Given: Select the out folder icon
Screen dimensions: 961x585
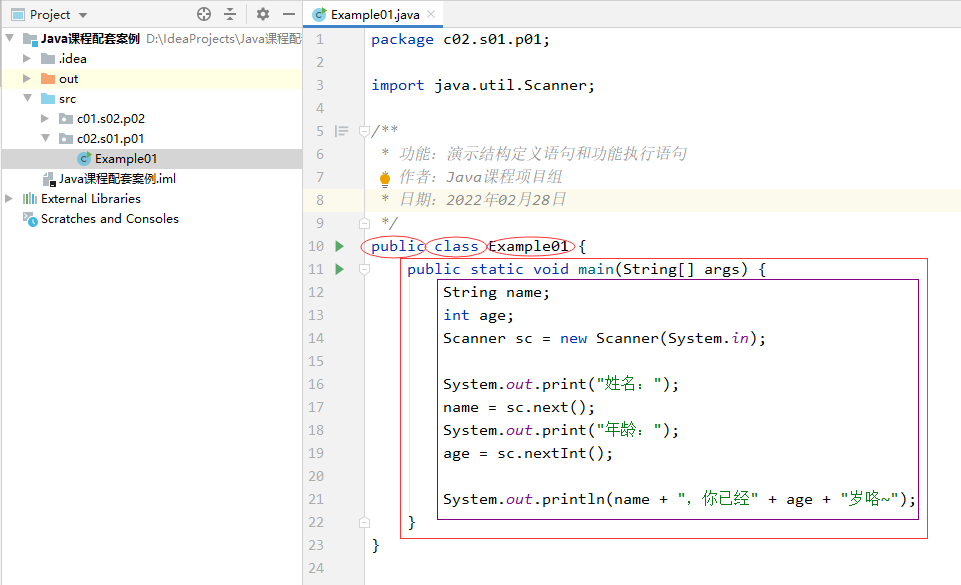Looking at the screenshot, I should point(48,78).
